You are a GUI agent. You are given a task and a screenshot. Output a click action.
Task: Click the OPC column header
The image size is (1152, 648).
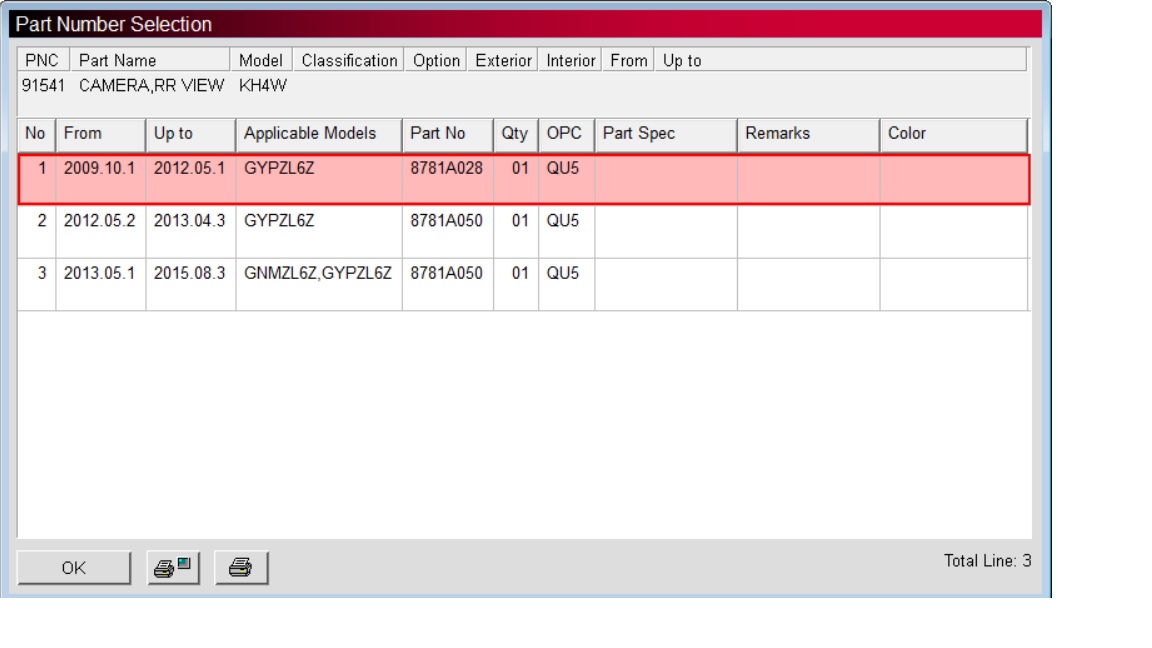coord(565,134)
